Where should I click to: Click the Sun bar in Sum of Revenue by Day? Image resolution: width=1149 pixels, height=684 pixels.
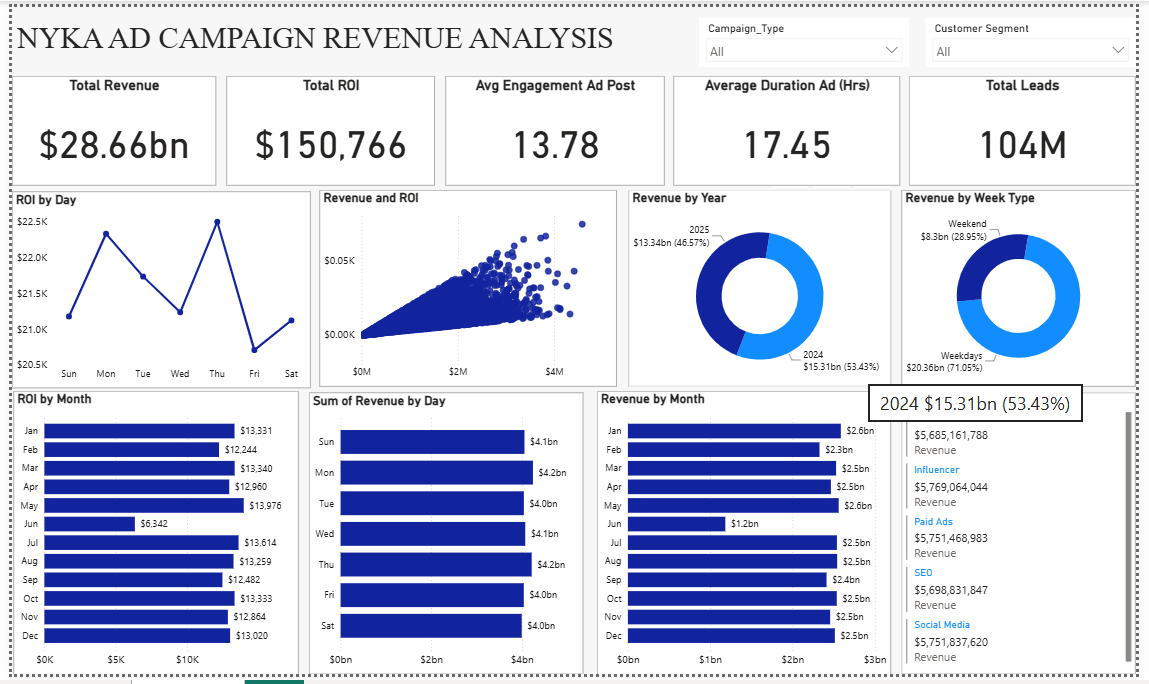432,441
